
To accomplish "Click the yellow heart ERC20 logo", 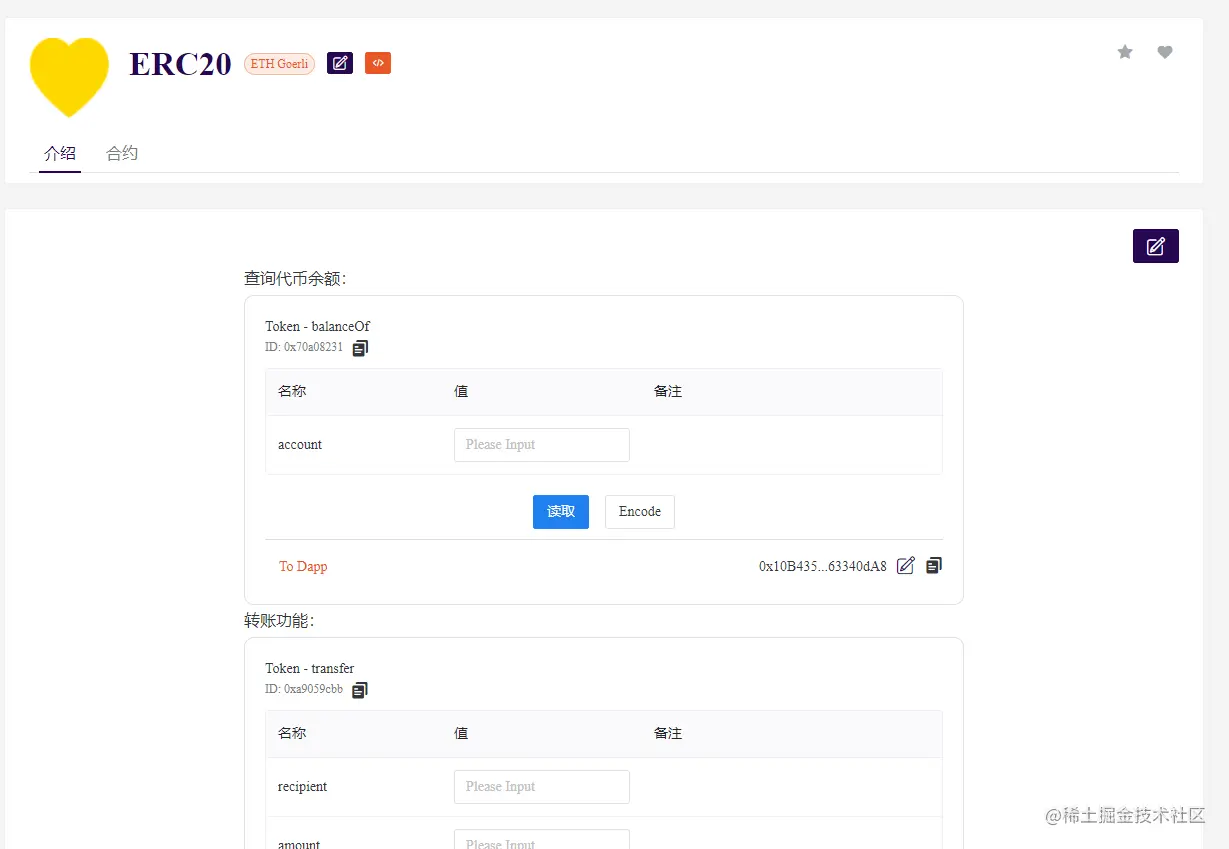I will (x=68, y=76).
